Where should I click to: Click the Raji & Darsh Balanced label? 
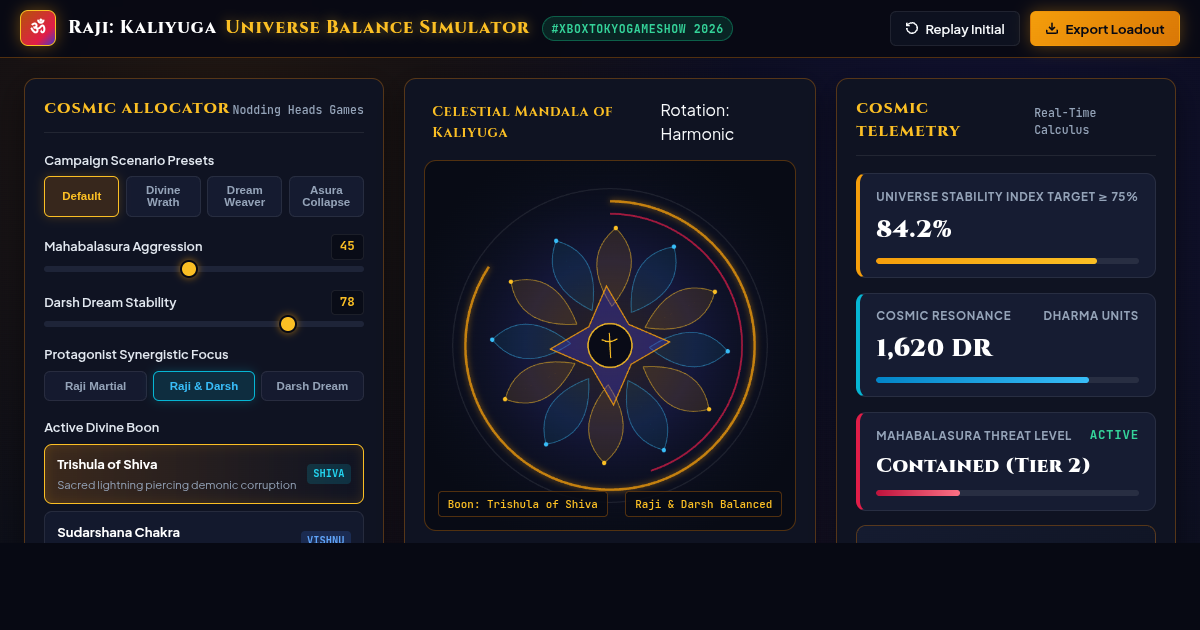(703, 504)
